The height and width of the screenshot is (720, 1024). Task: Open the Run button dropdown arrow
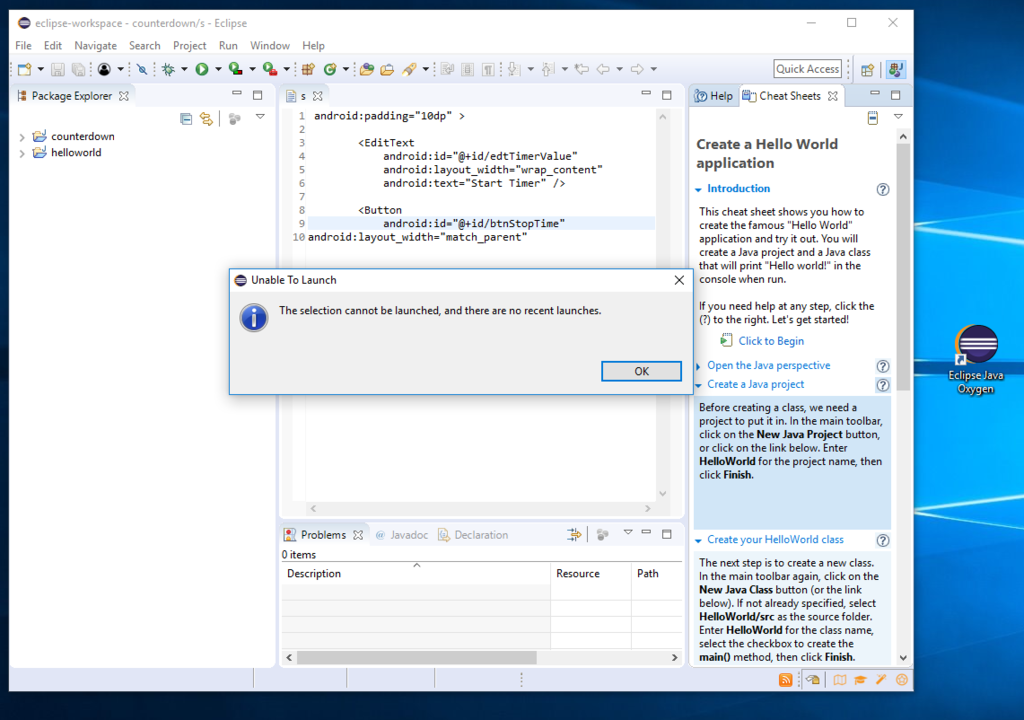click(x=218, y=69)
